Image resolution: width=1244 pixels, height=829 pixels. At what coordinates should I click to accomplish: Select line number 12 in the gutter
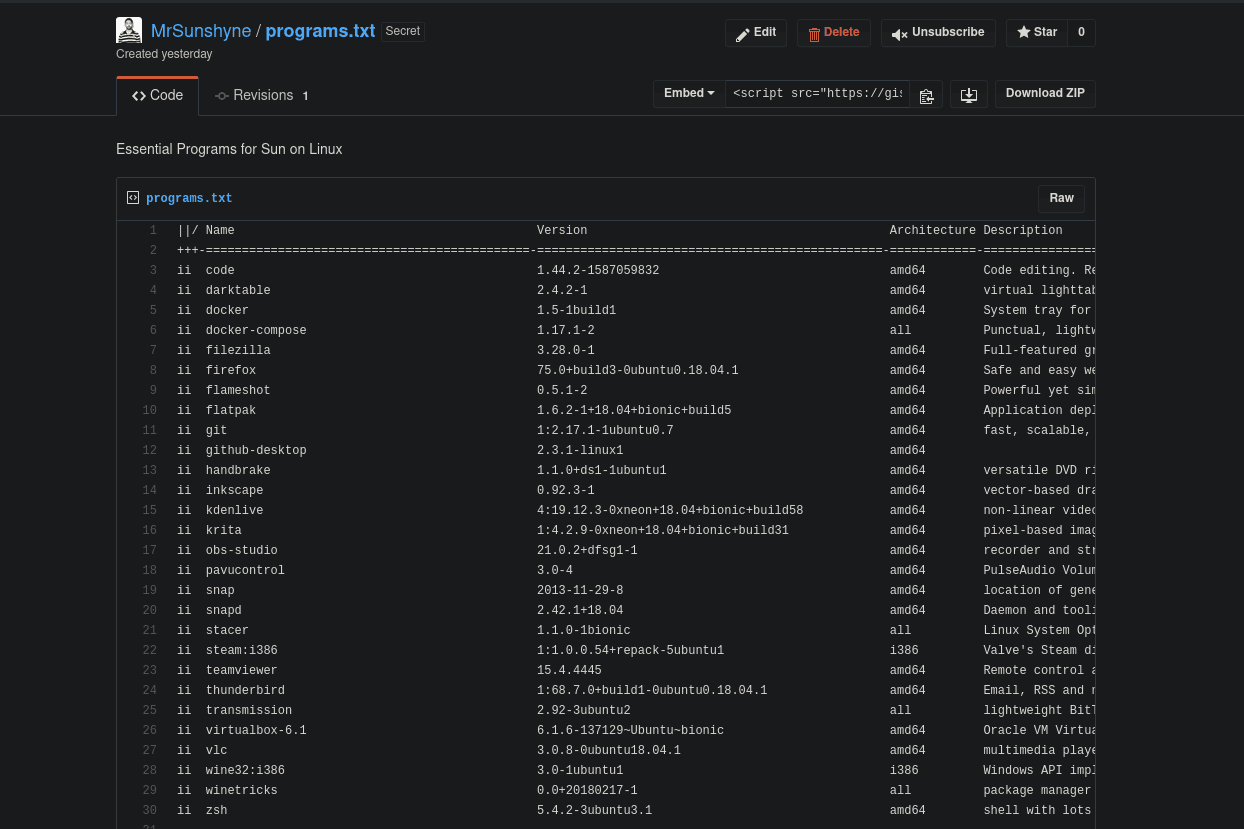point(150,450)
